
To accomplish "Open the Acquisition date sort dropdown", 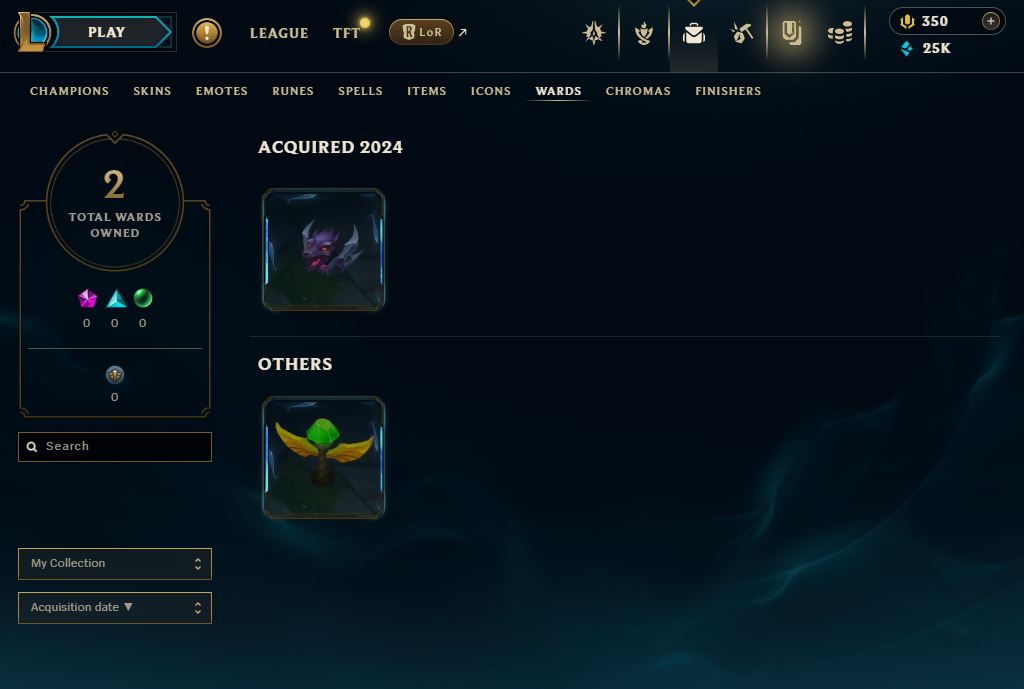I will tap(115, 608).
